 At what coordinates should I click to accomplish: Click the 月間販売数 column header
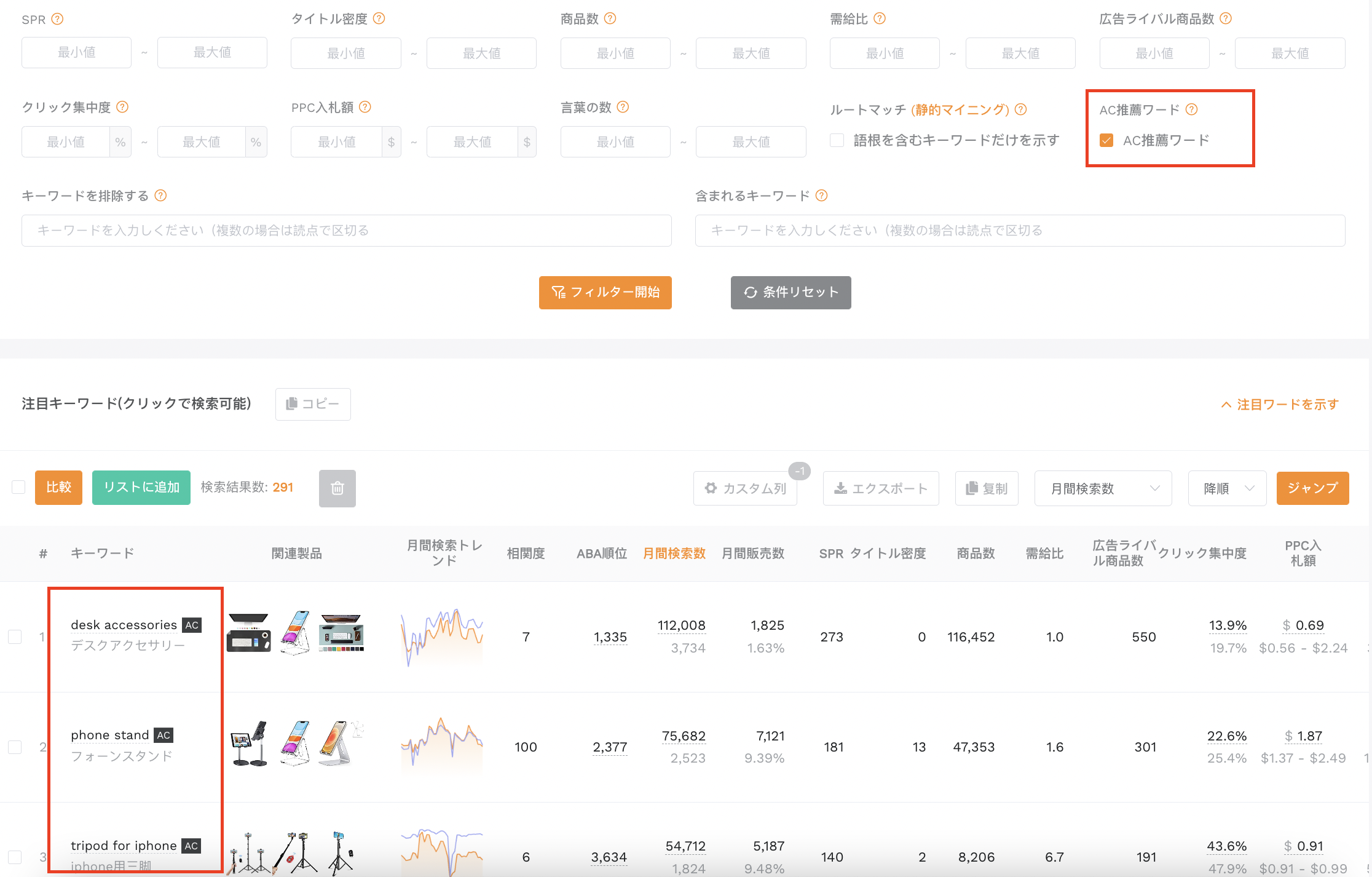pos(752,553)
